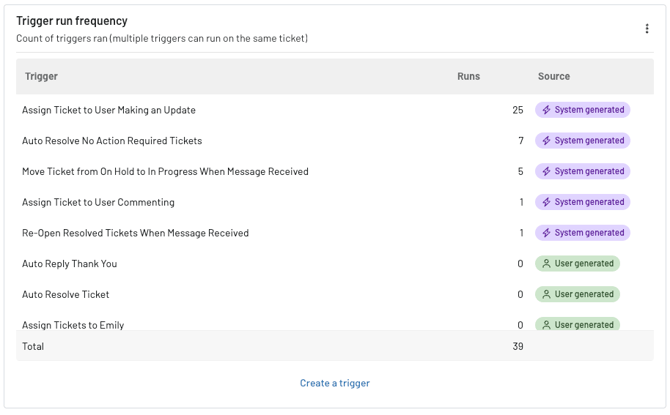670x415 pixels.
Task: Click lightning icon on Re-Open Resolved Tickets row badge
Action: 546,233
